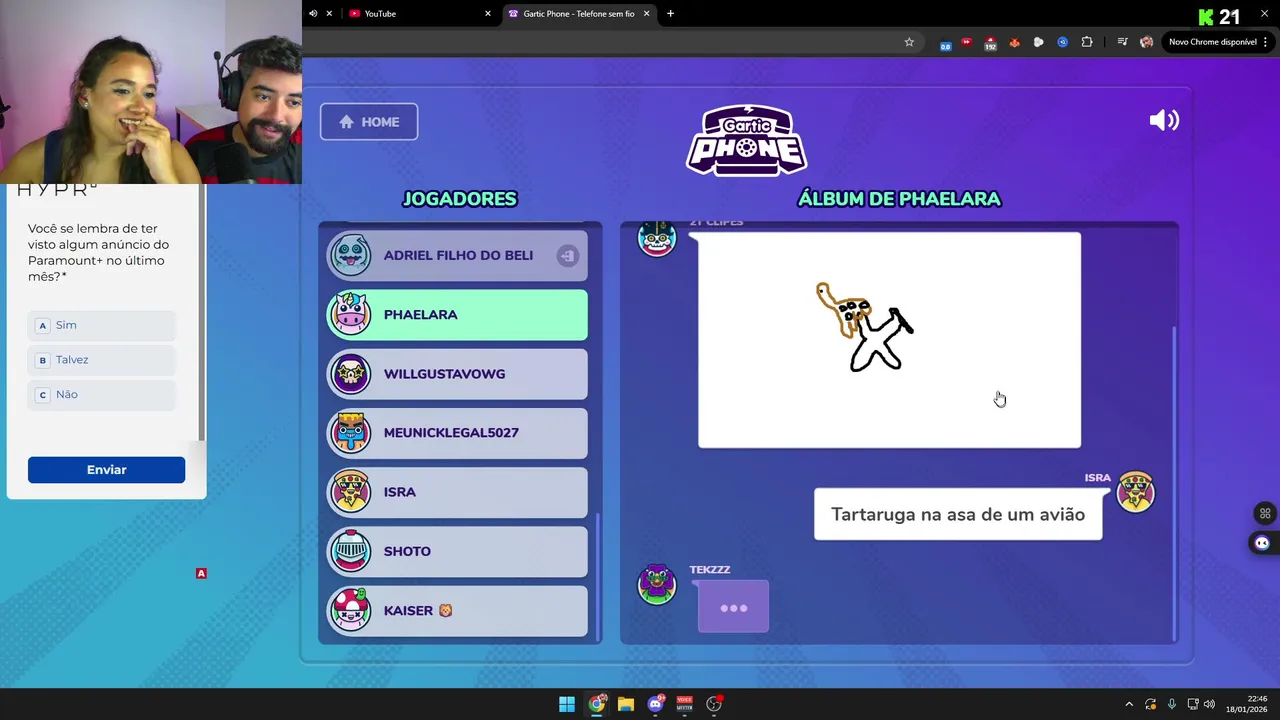The height and width of the screenshot is (720, 1280).
Task: Click 'Novo Chrome disponível' update button
Action: (x=1212, y=42)
